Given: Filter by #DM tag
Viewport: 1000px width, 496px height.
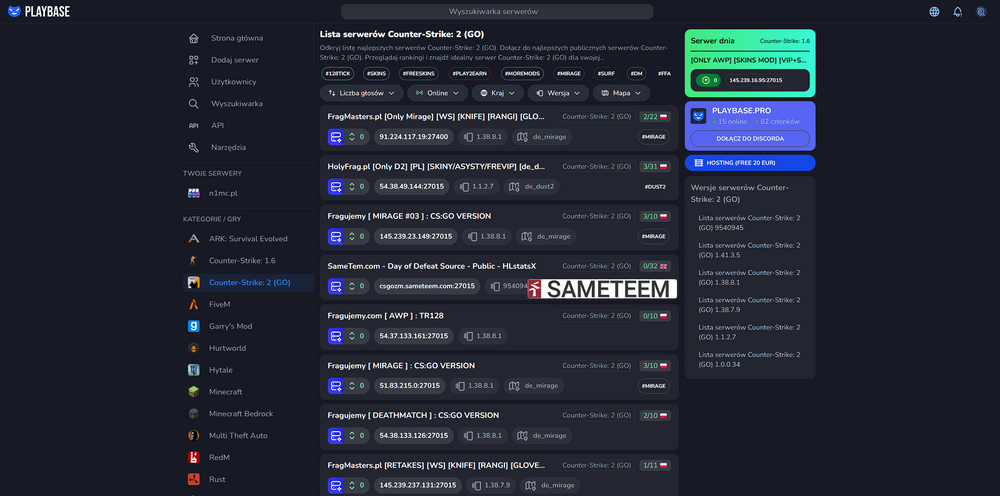Looking at the screenshot, I should [x=636, y=73].
